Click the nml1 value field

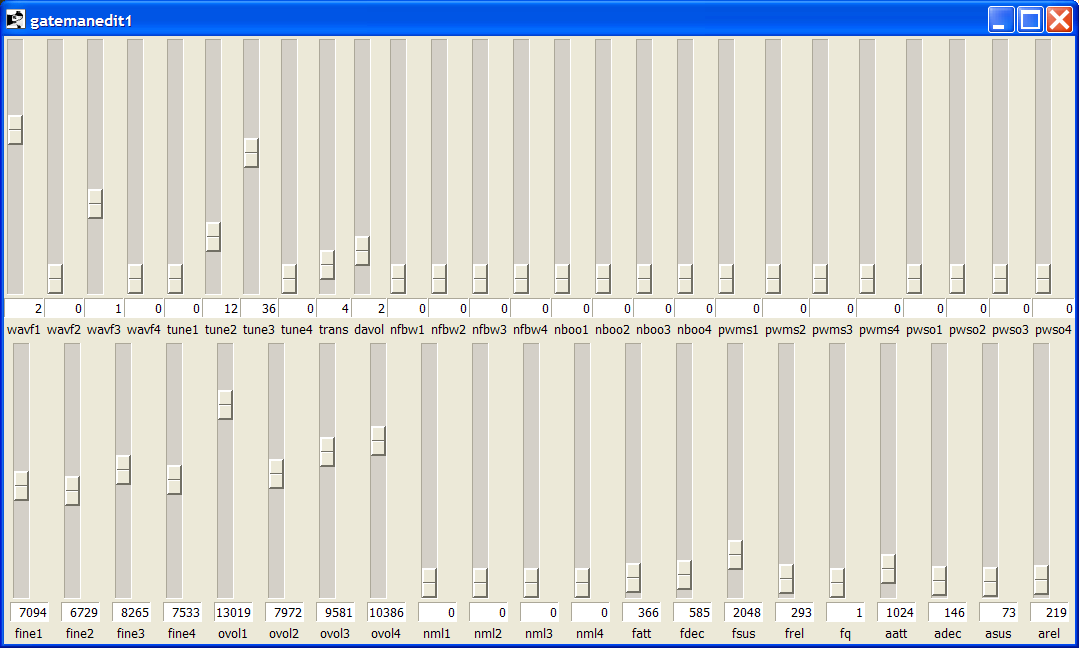(x=437, y=612)
